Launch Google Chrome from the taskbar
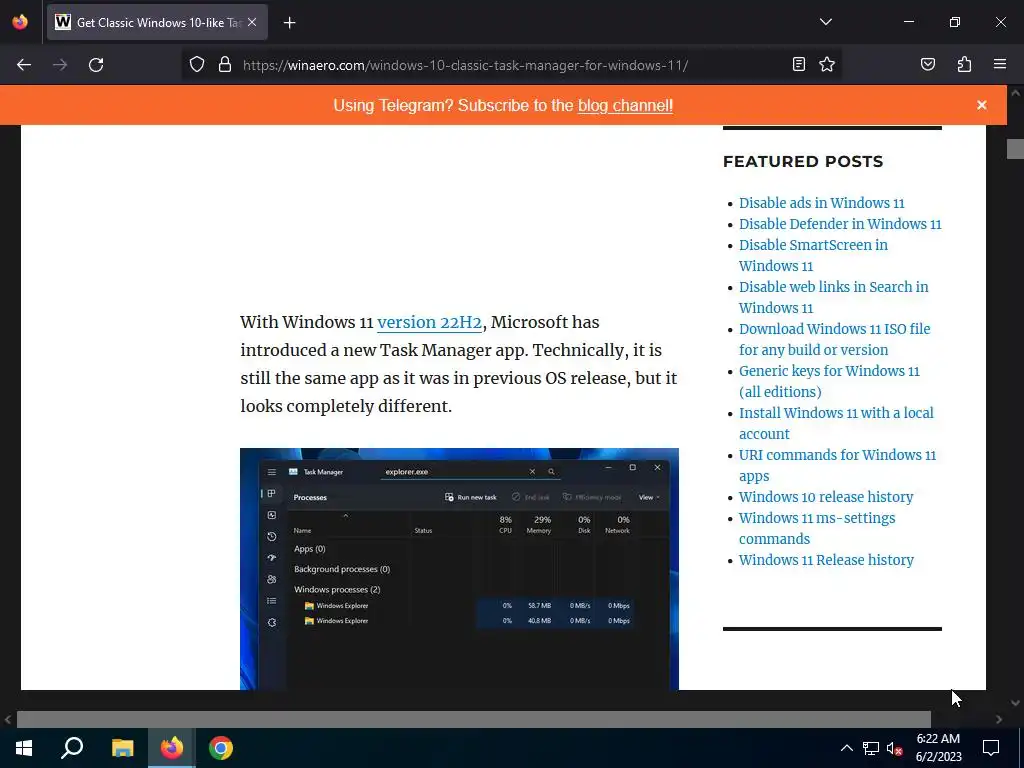The image size is (1024, 768). pyautogui.click(x=221, y=748)
